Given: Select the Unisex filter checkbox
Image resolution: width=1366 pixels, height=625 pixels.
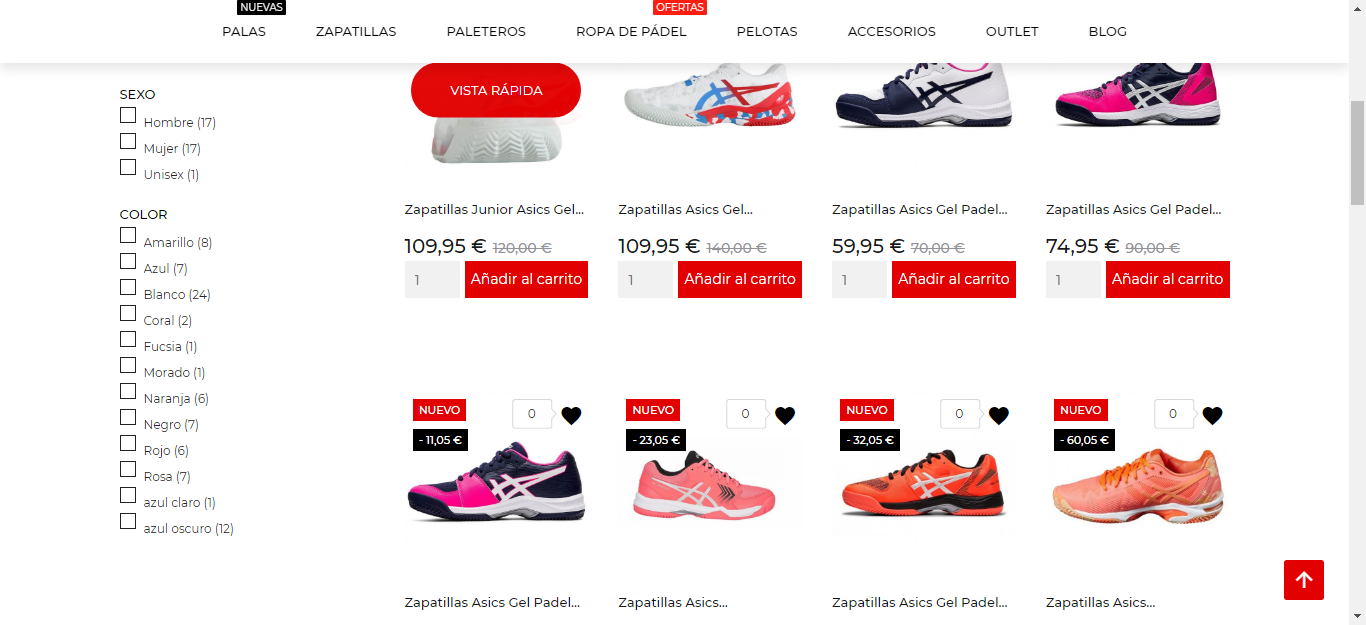Looking at the screenshot, I should (x=128, y=168).
